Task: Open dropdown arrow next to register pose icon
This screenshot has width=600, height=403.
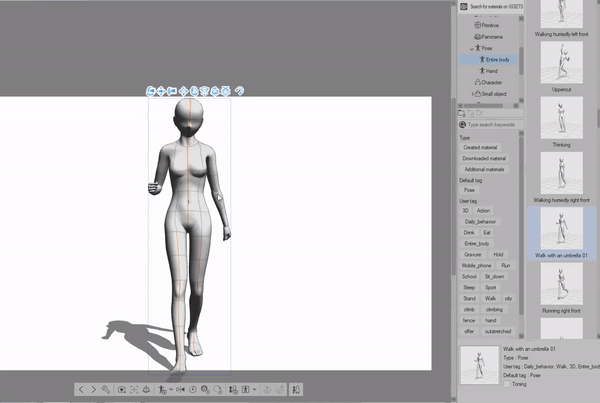Action: pyautogui.click(x=171, y=390)
